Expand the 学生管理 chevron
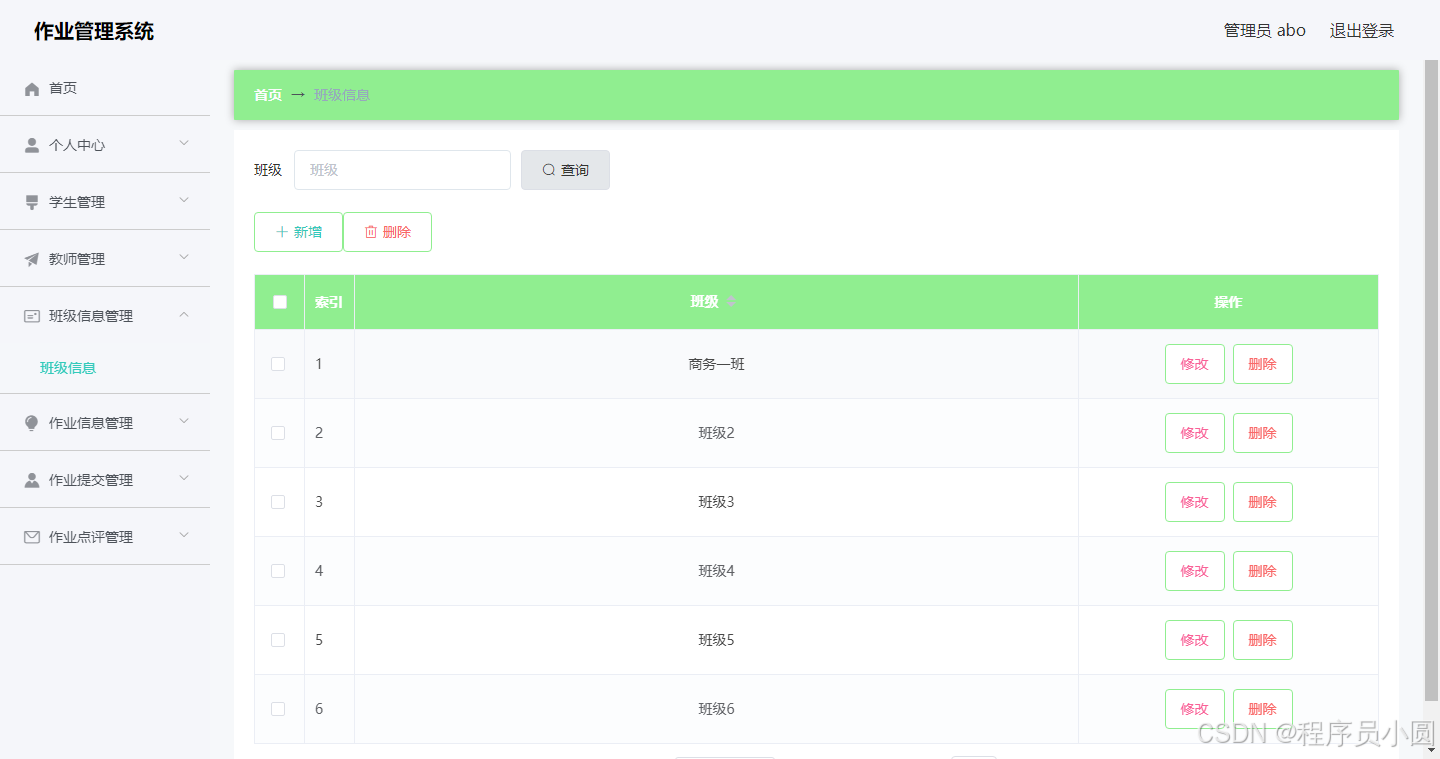The width and height of the screenshot is (1440, 759). pos(184,201)
